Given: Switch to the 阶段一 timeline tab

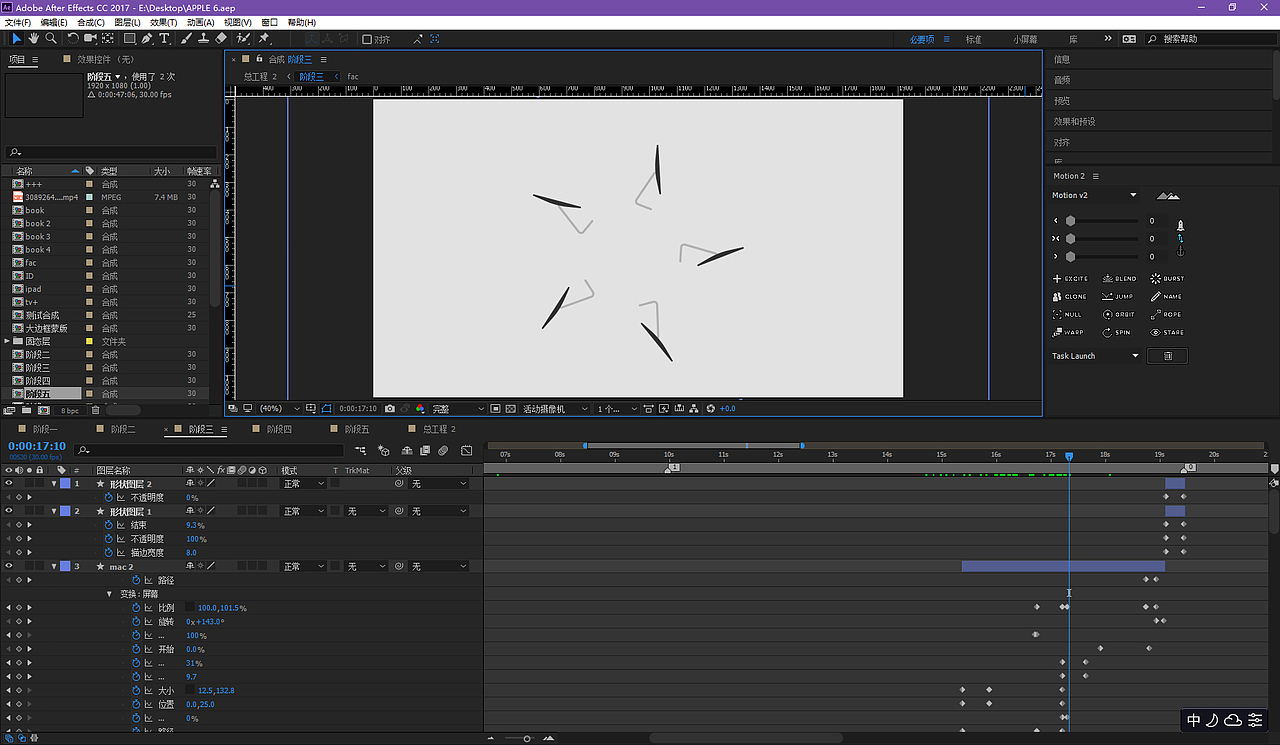Looking at the screenshot, I should pos(45,429).
